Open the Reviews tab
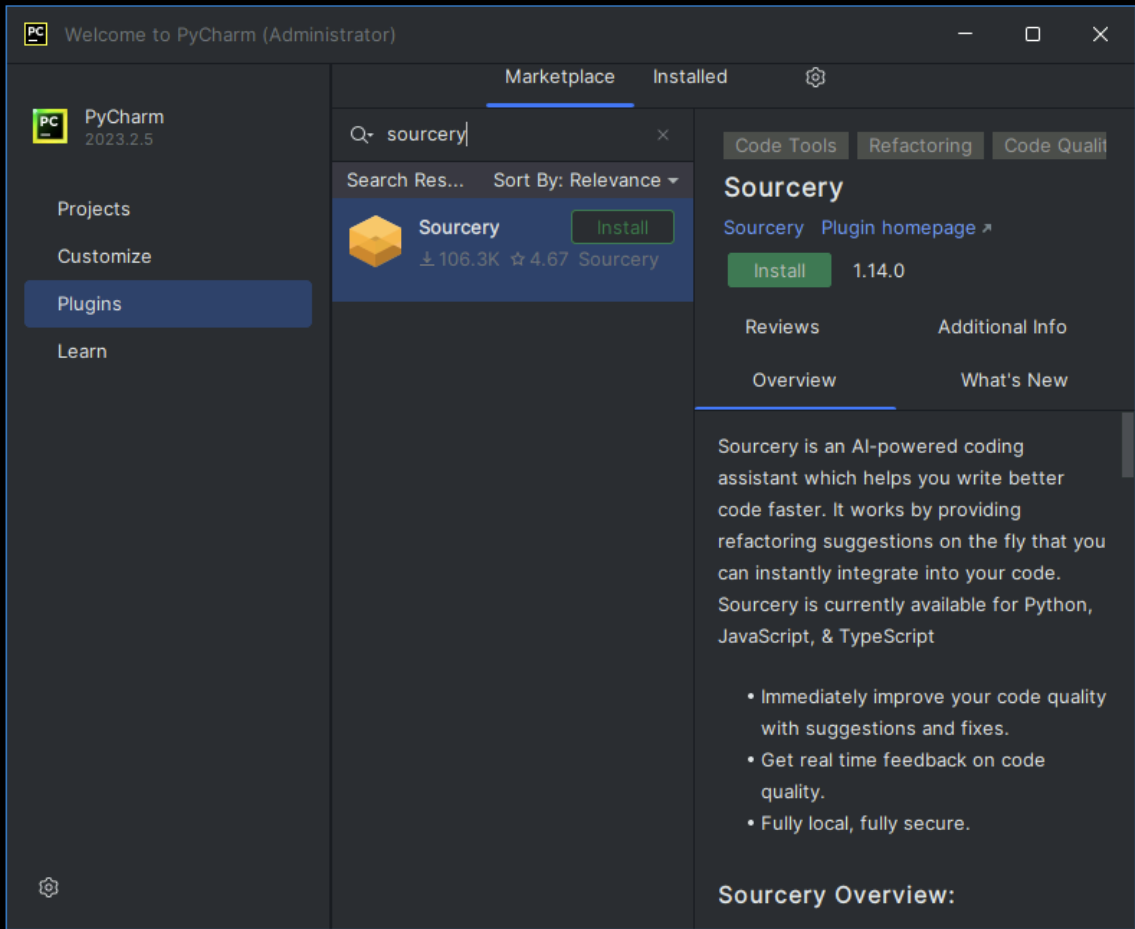This screenshot has width=1135, height=929. (782, 327)
